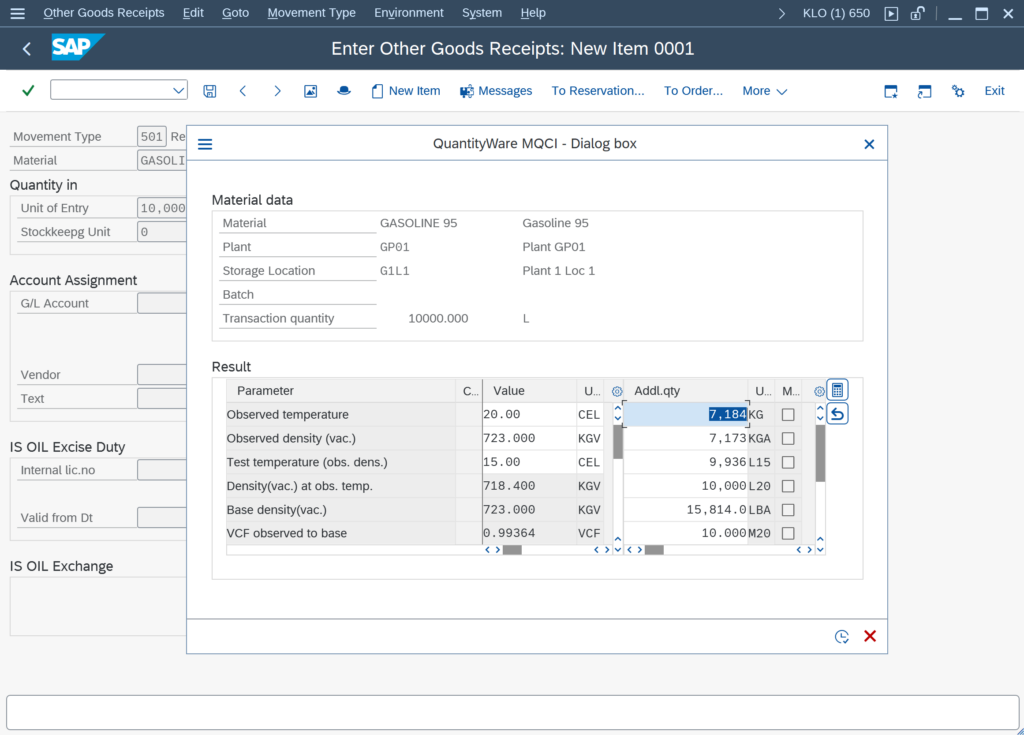Click the Vendor input field
The width and height of the screenshot is (1024, 735).
(x=162, y=374)
